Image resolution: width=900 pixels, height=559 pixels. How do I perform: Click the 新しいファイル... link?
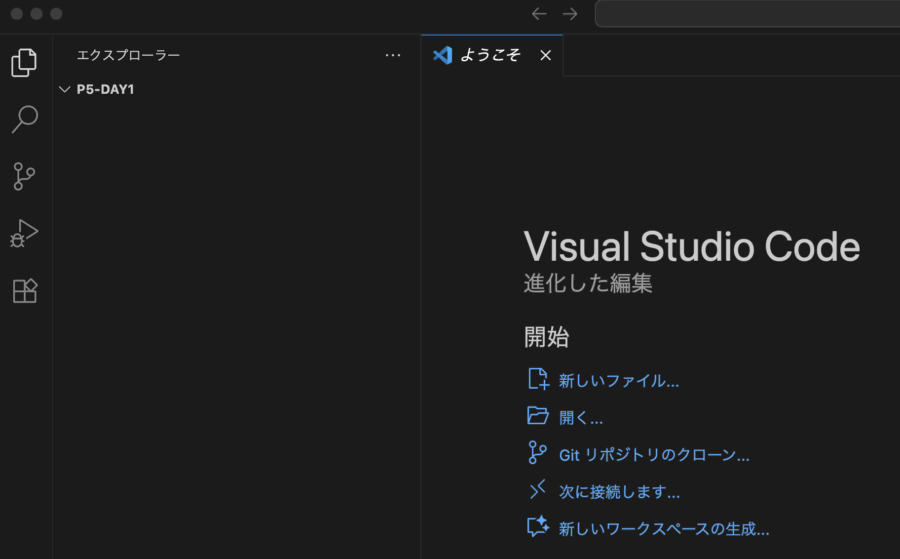[619, 381]
